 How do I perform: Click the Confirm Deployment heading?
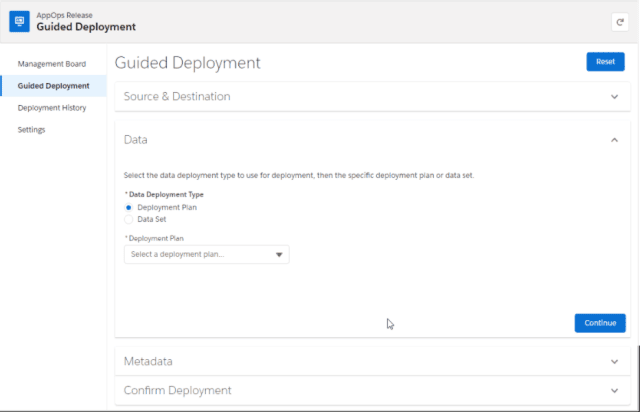(178, 390)
